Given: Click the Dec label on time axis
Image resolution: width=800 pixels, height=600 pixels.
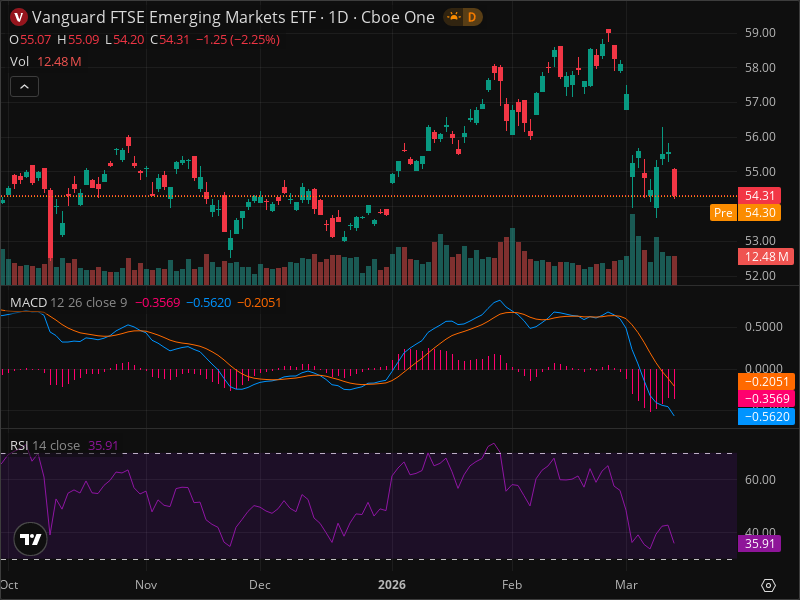Looking at the screenshot, I should (x=260, y=585).
